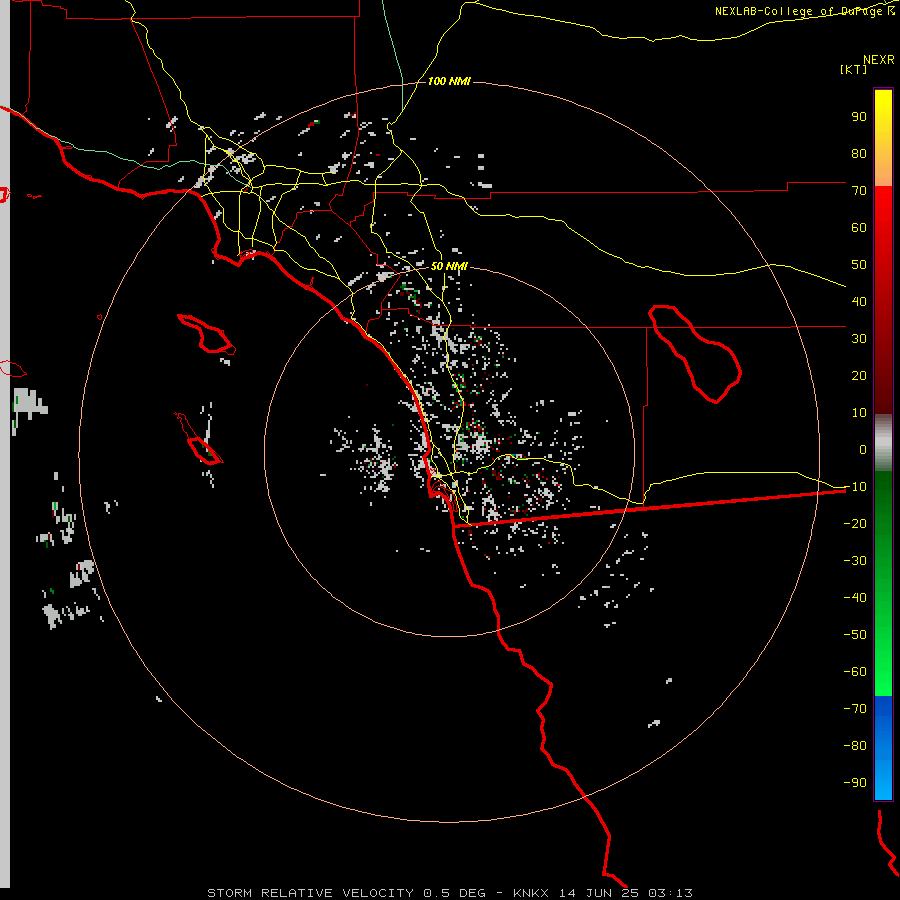The image size is (900, 900).
Task: Click the 80 value on velocity scale
Action: pyautogui.click(x=859, y=154)
